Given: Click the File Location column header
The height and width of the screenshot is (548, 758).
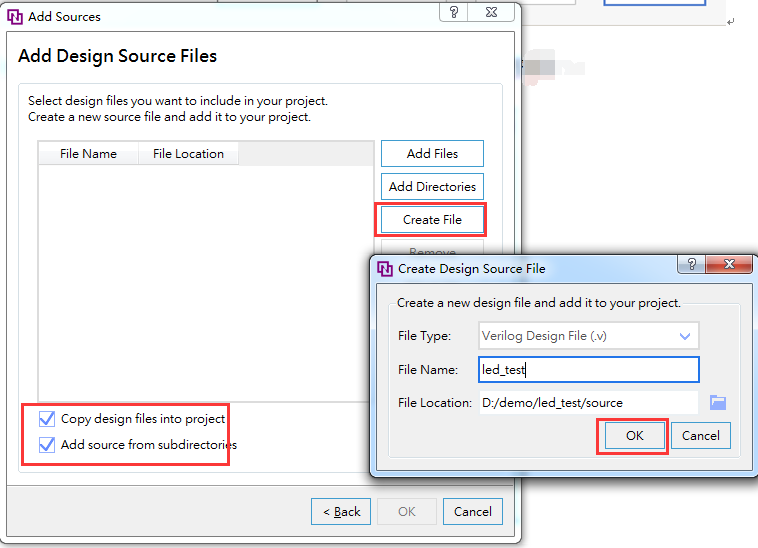Looking at the screenshot, I should 188,154.
